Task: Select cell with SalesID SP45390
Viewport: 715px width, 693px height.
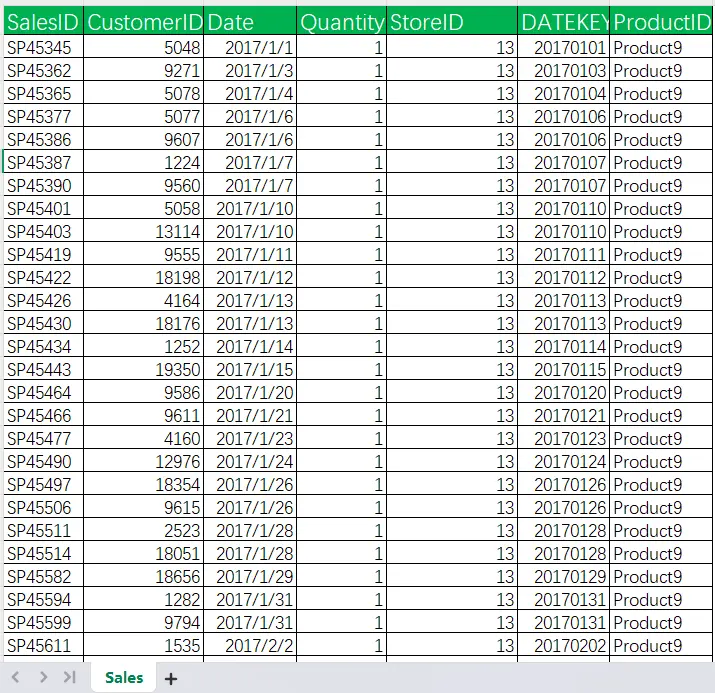Action: point(43,184)
